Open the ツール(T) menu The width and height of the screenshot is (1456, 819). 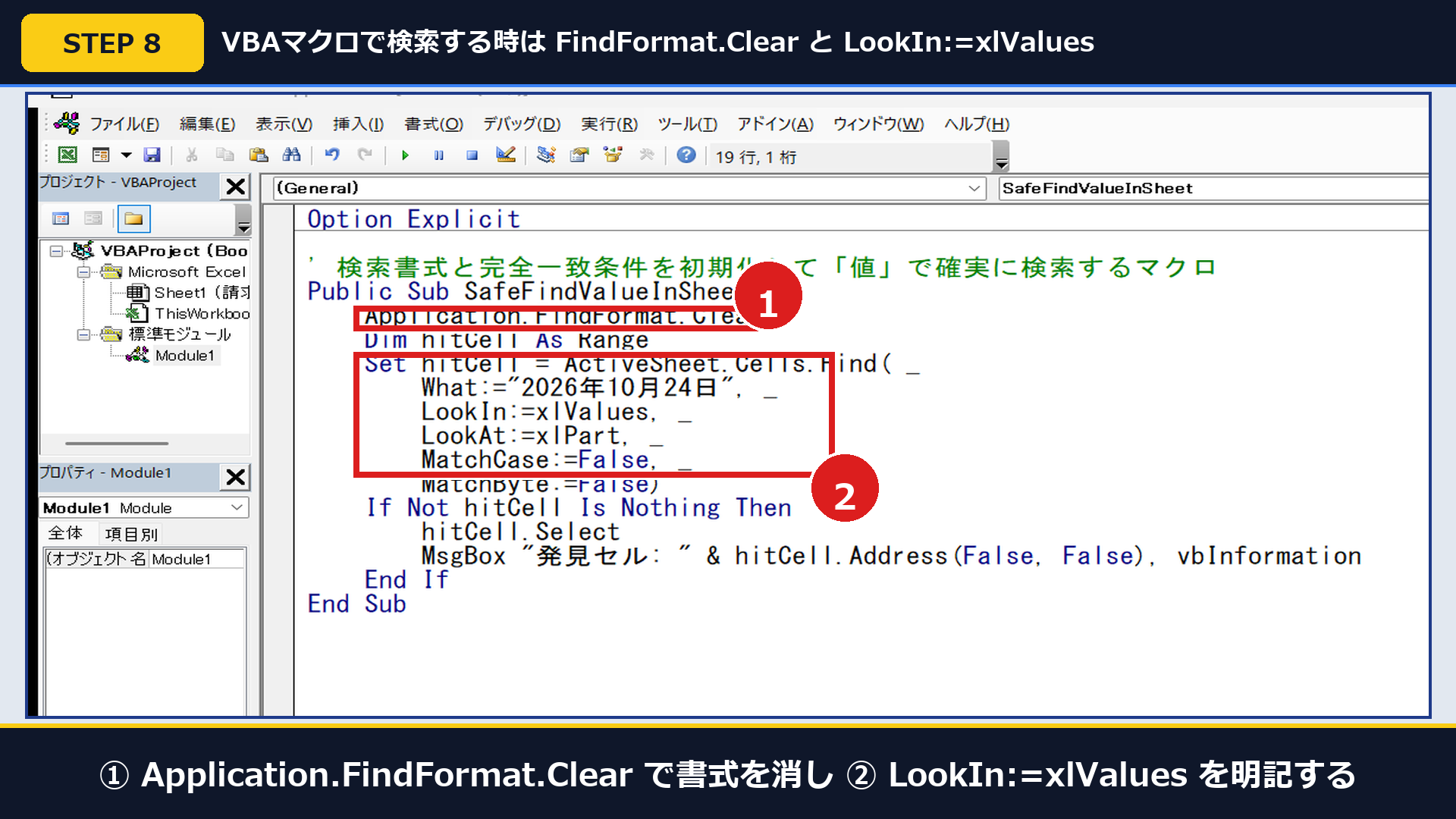coord(687,124)
